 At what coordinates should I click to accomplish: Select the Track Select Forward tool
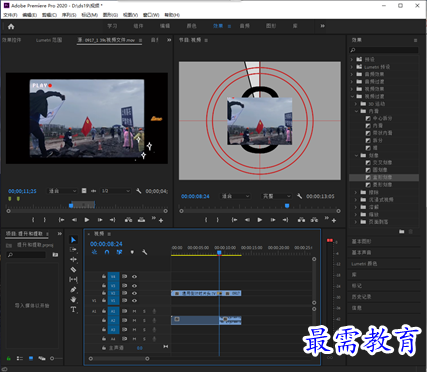73,249
